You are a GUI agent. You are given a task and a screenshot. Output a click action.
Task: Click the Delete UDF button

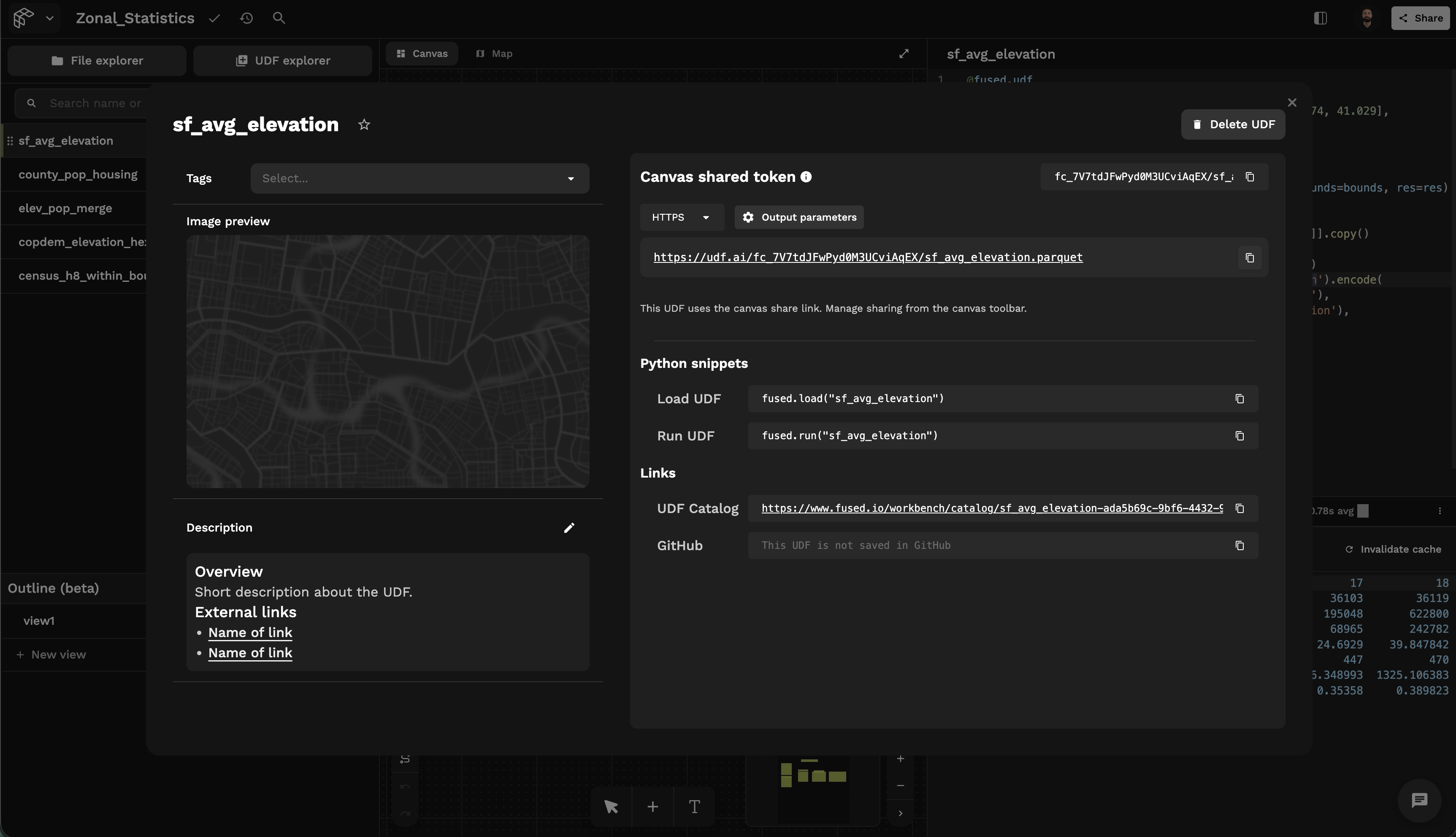pyautogui.click(x=1233, y=124)
